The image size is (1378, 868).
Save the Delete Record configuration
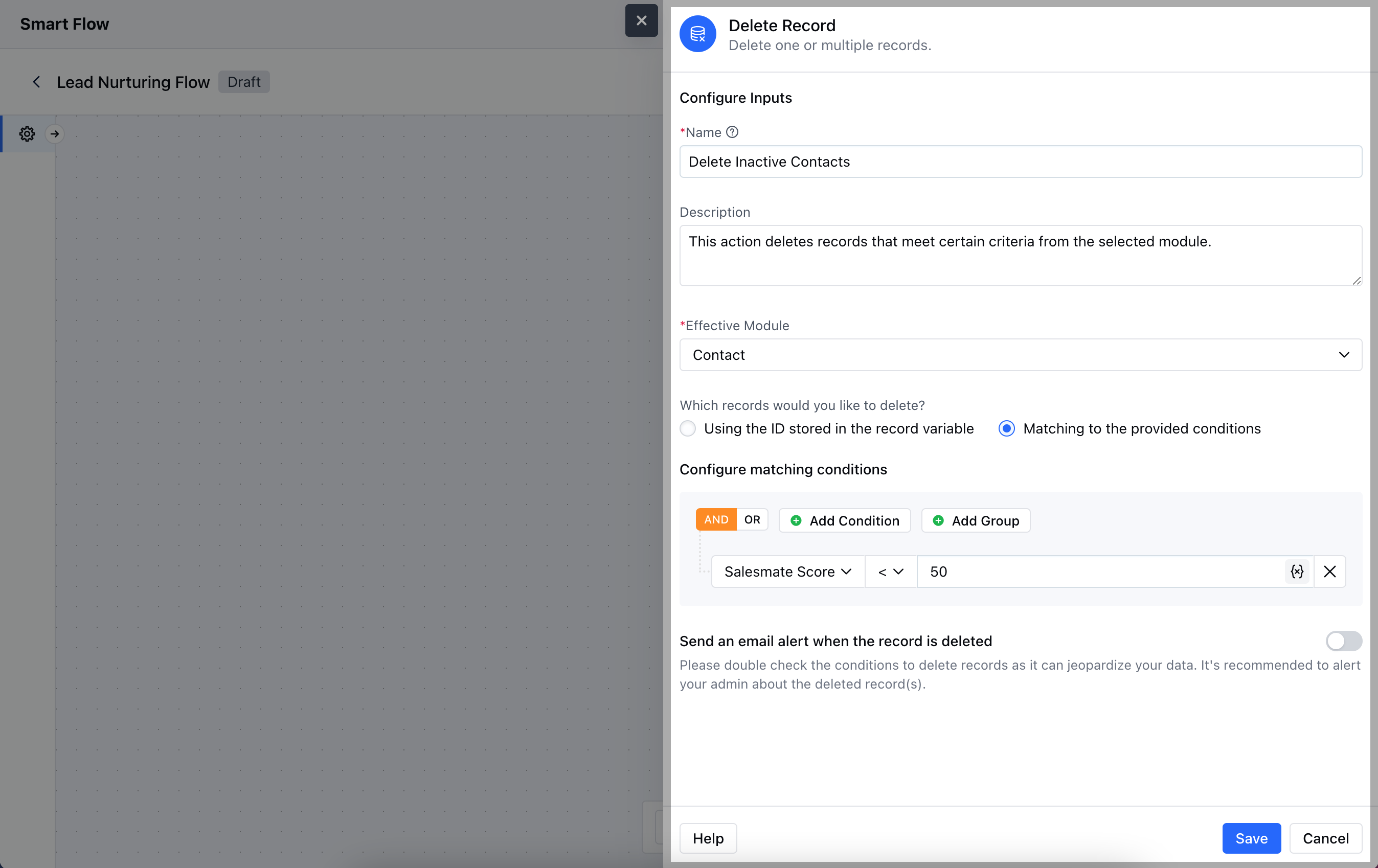point(1251,838)
